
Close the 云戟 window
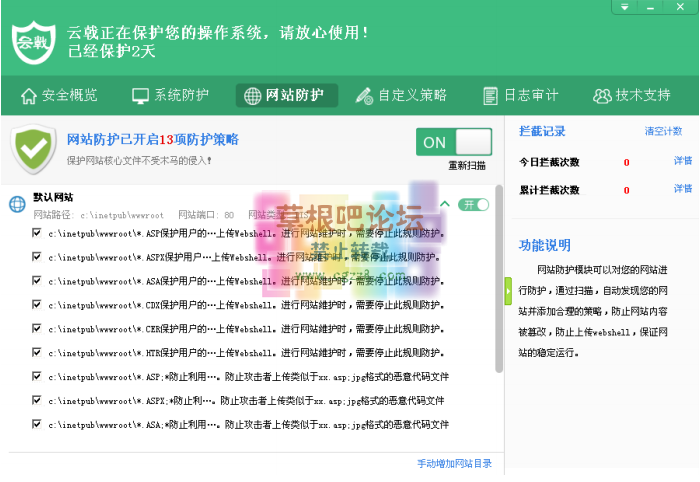tap(680, 7)
